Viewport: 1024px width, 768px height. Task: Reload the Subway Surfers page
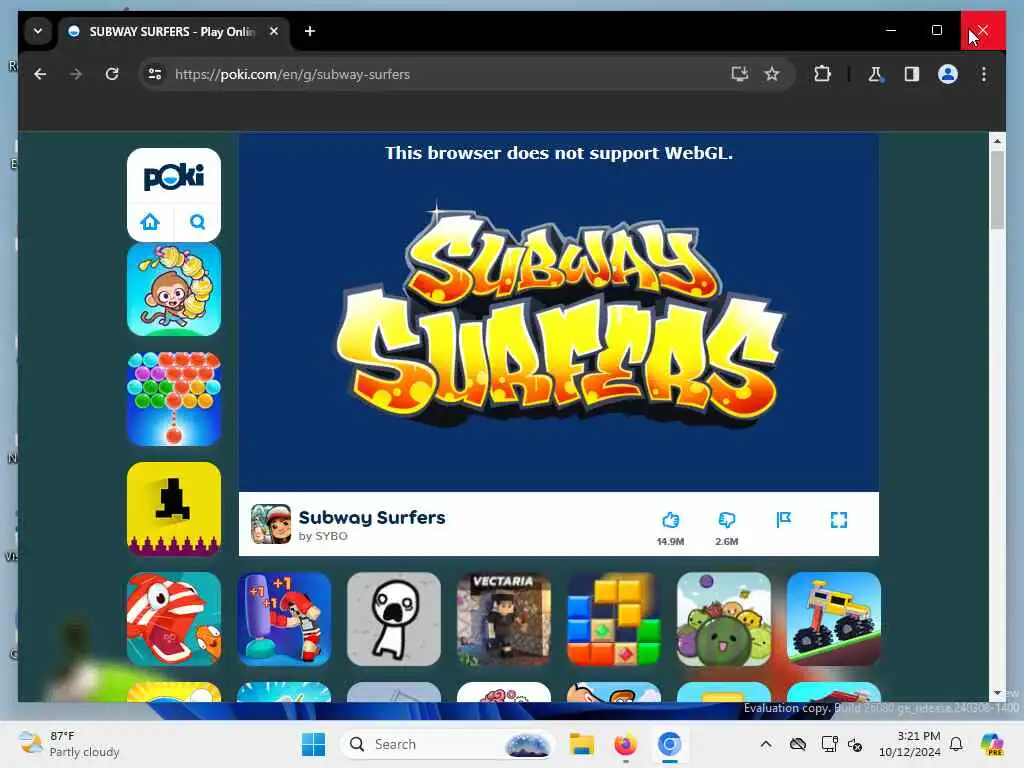click(112, 74)
